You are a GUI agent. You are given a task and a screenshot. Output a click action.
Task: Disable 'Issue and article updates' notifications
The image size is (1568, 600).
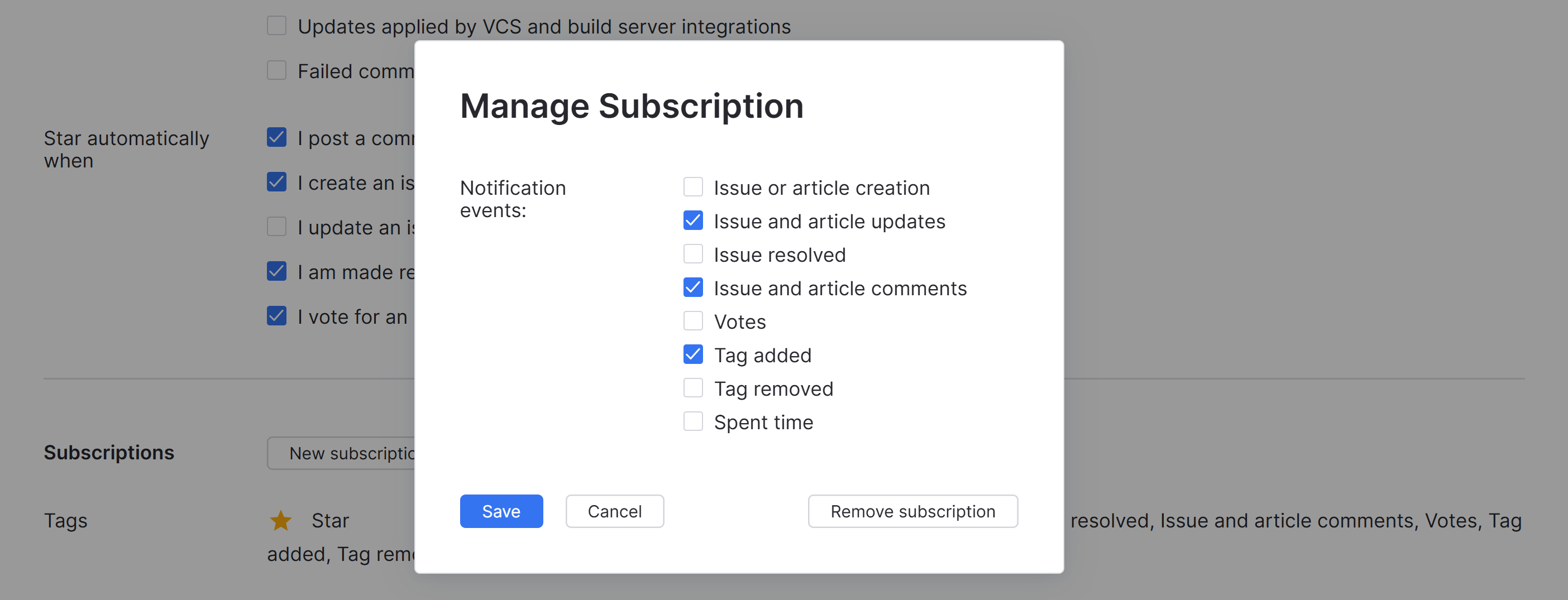(x=692, y=220)
